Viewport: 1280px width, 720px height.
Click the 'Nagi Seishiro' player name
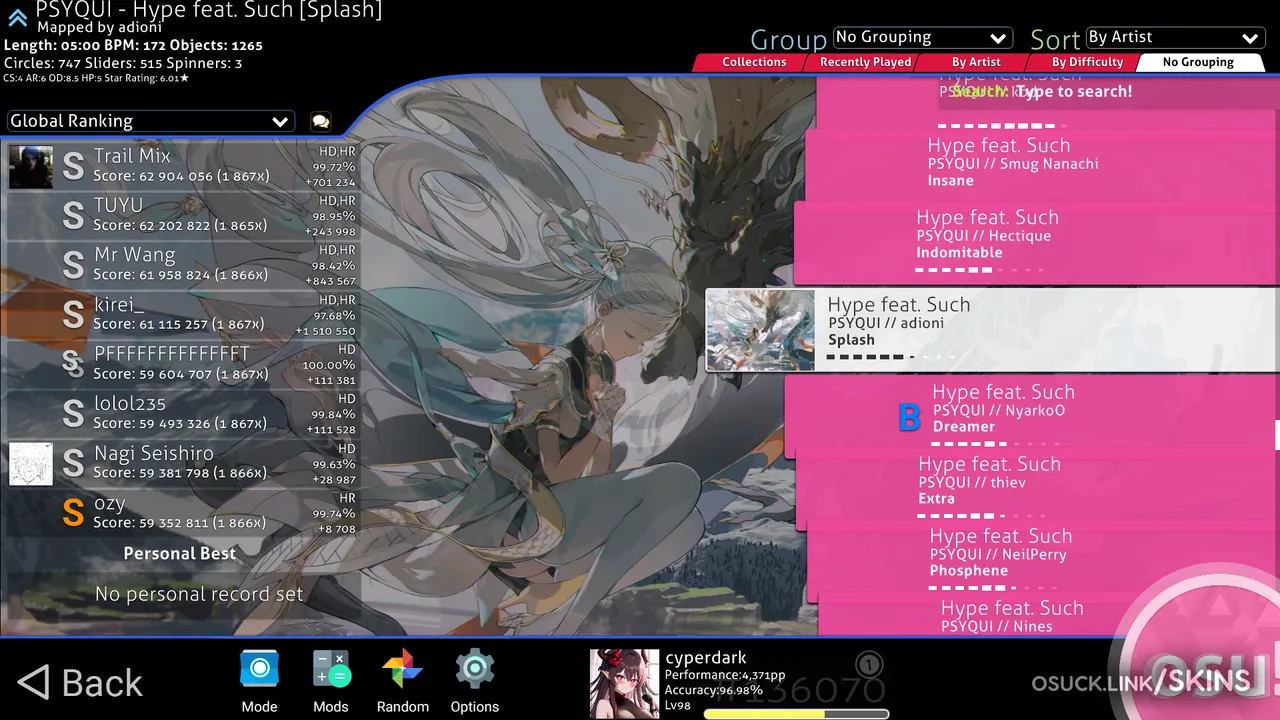coord(153,453)
